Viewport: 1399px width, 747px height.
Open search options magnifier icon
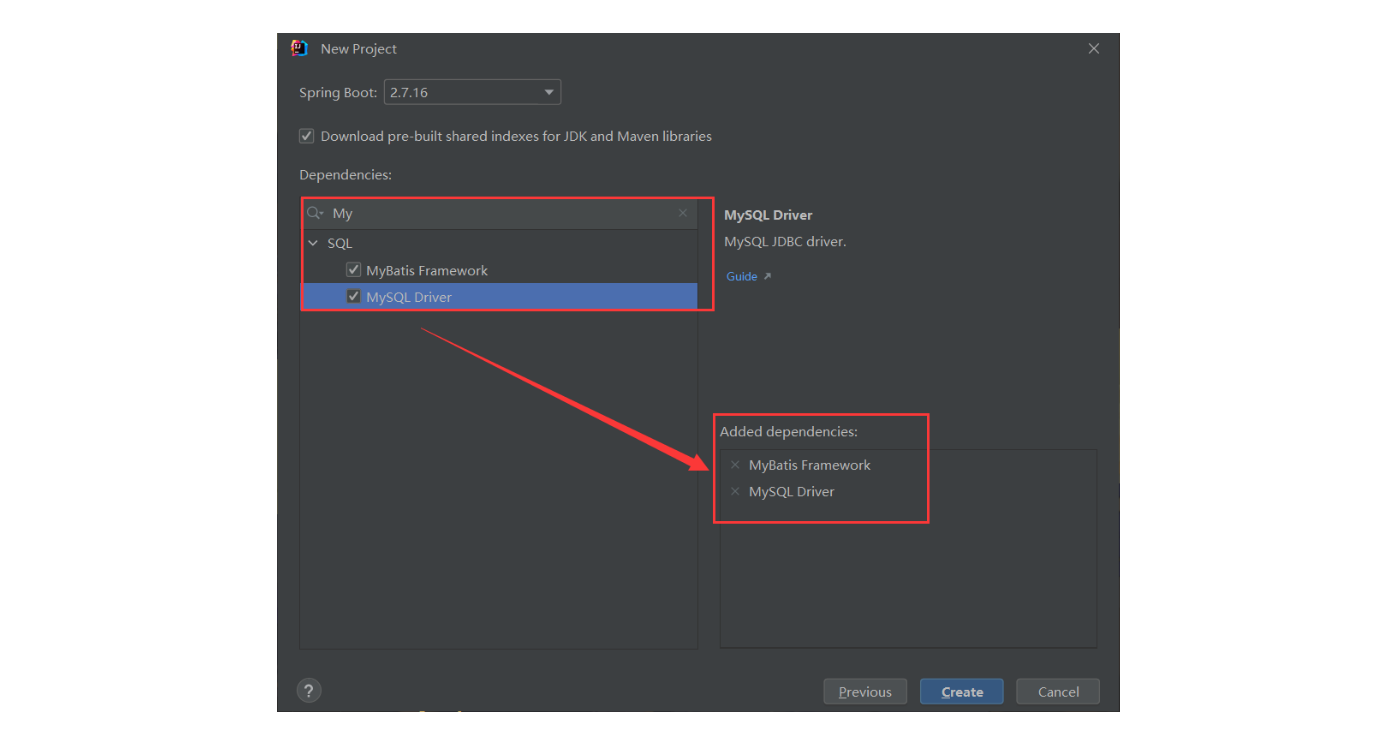[315, 213]
